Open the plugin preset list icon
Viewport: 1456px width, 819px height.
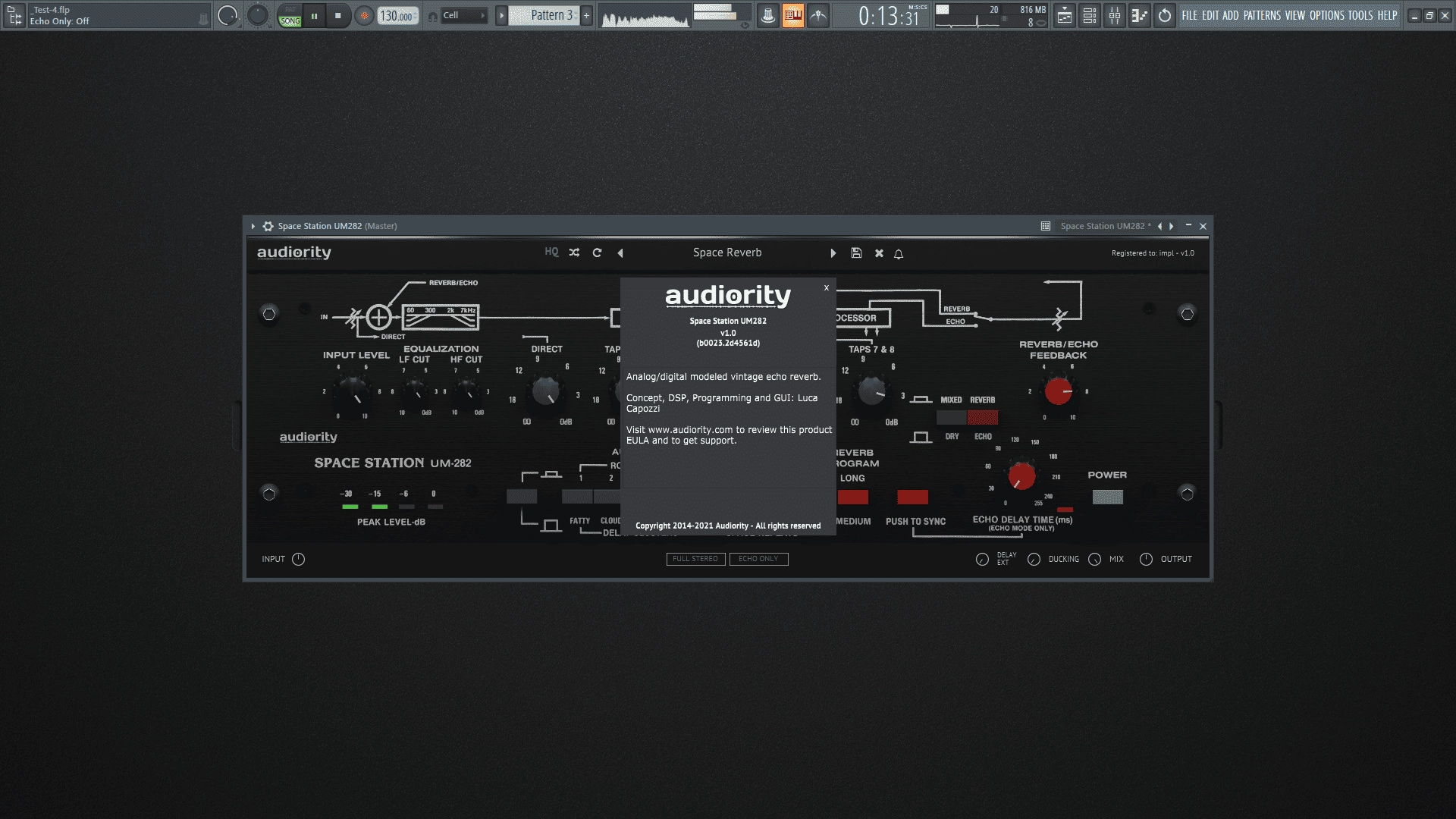(1046, 226)
